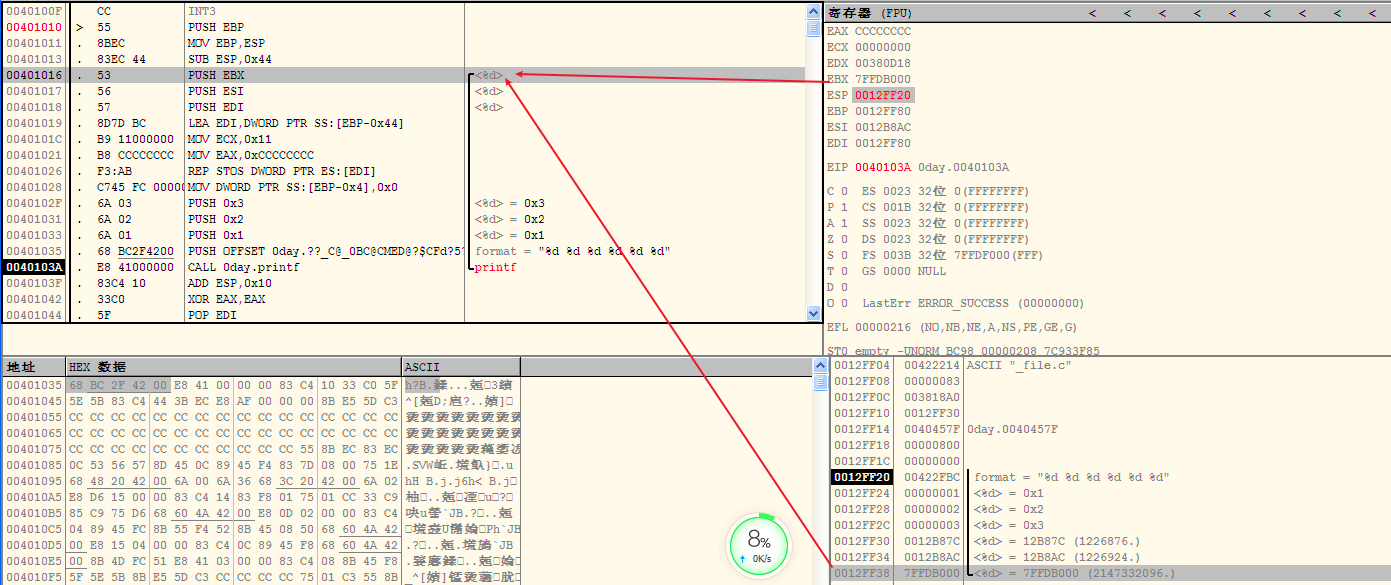This screenshot has height=585, width=1391.
Task: Select stack row with ASCII "_file.c"
Action: tap(1110, 365)
